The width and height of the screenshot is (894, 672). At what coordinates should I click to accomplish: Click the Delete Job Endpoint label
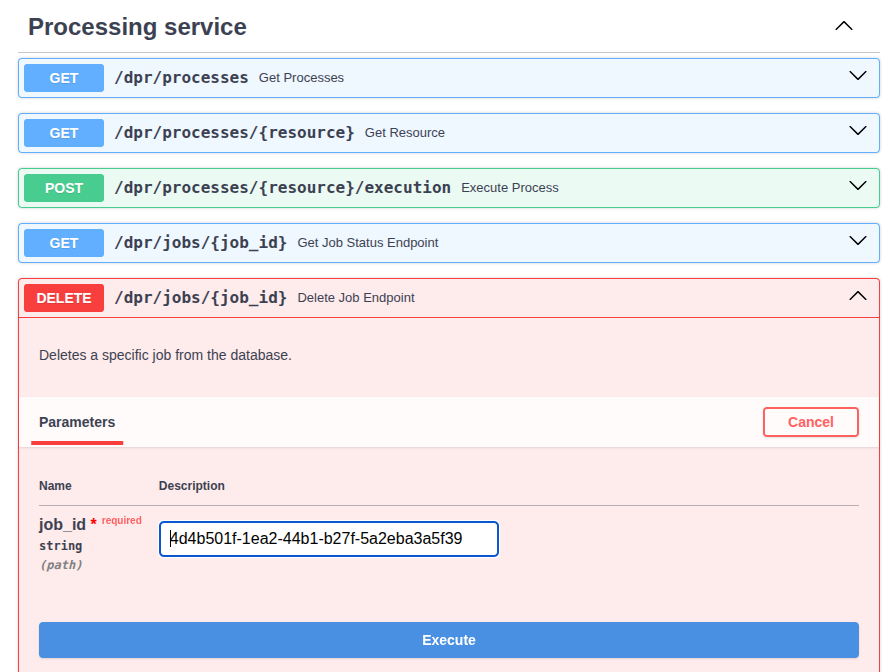point(355,297)
